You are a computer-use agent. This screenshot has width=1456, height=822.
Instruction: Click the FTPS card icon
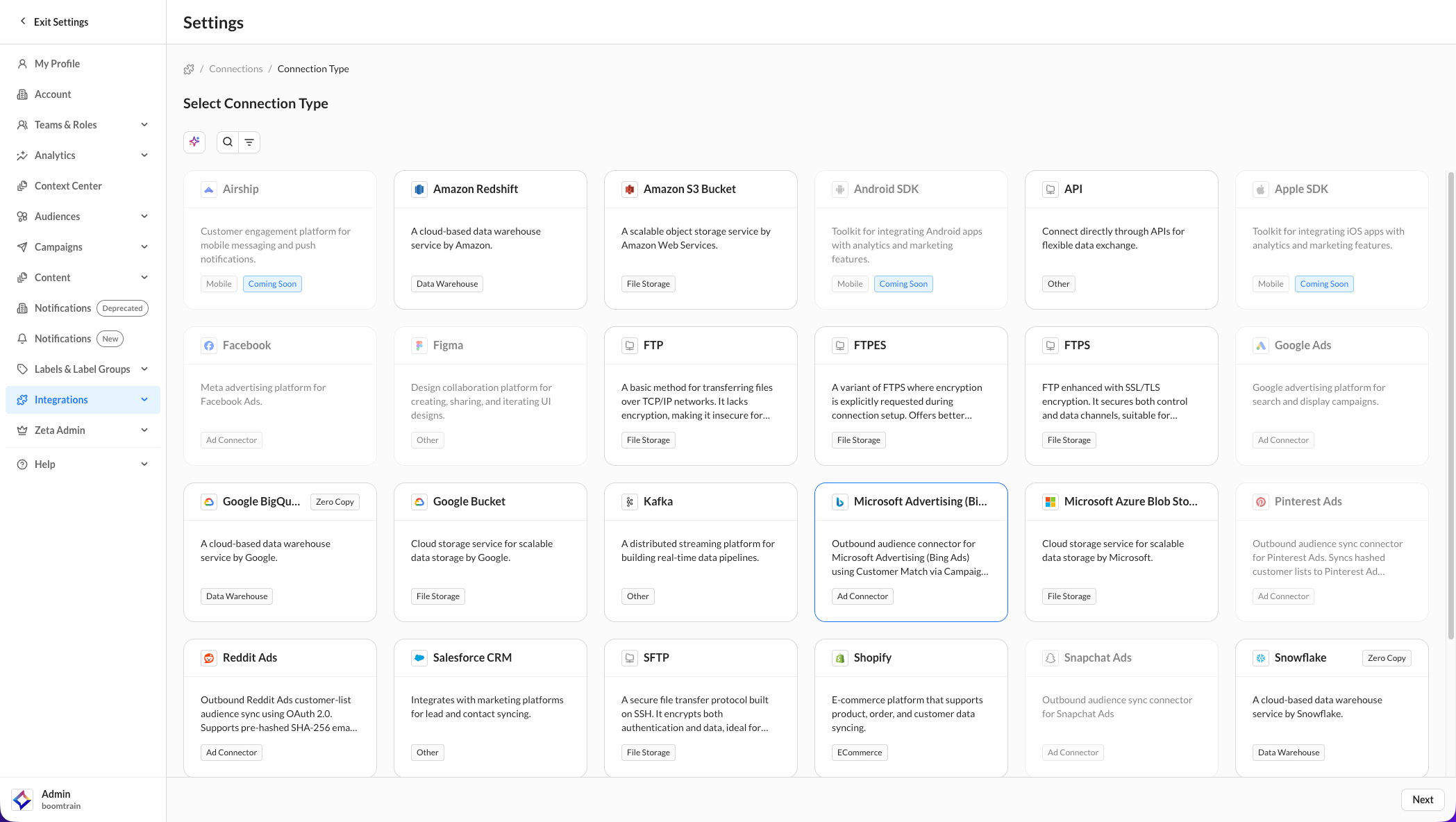pyautogui.click(x=1051, y=346)
